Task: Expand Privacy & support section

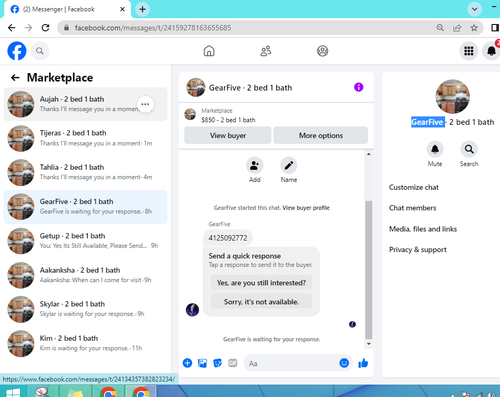Action: 418,250
